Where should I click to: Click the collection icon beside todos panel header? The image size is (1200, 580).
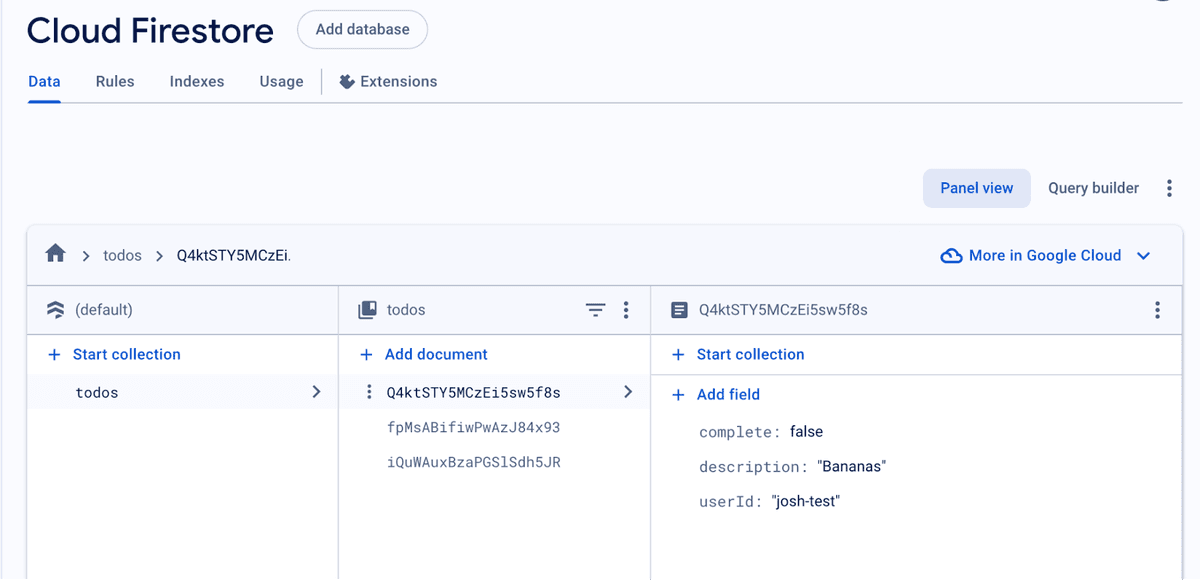click(369, 309)
